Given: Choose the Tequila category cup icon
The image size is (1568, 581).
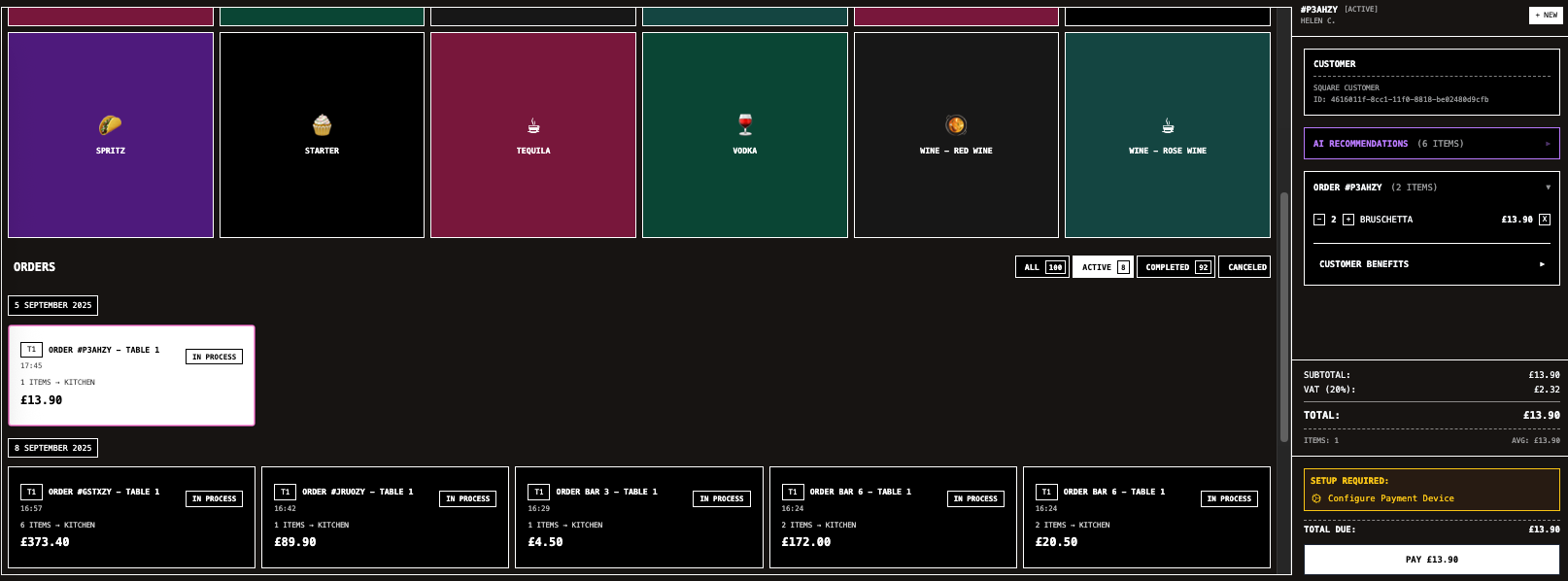Looking at the screenshot, I should pos(533,125).
